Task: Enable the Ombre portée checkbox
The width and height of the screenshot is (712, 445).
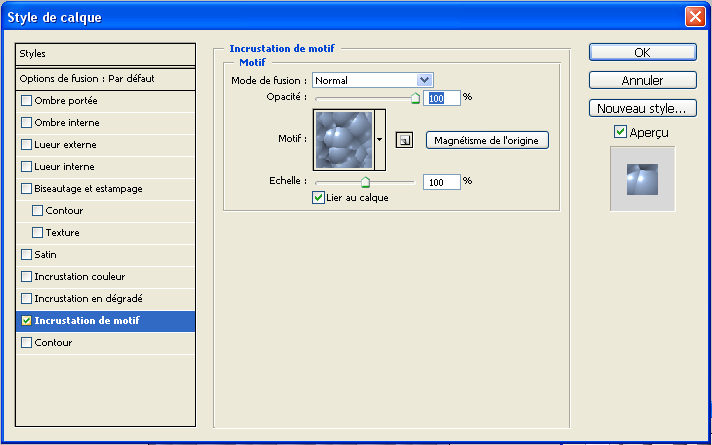Action: pyautogui.click(x=27, y=101)
